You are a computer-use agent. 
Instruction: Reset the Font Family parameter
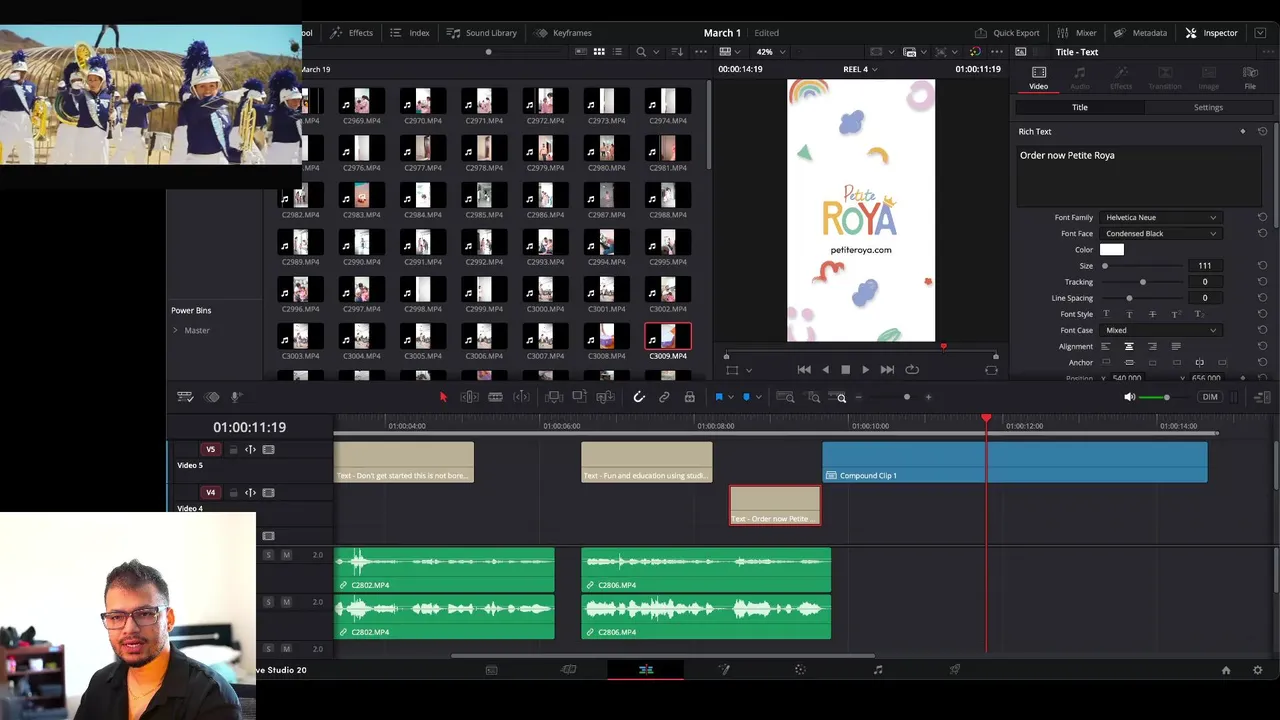pyautogui.click(x=1262, y=217)
